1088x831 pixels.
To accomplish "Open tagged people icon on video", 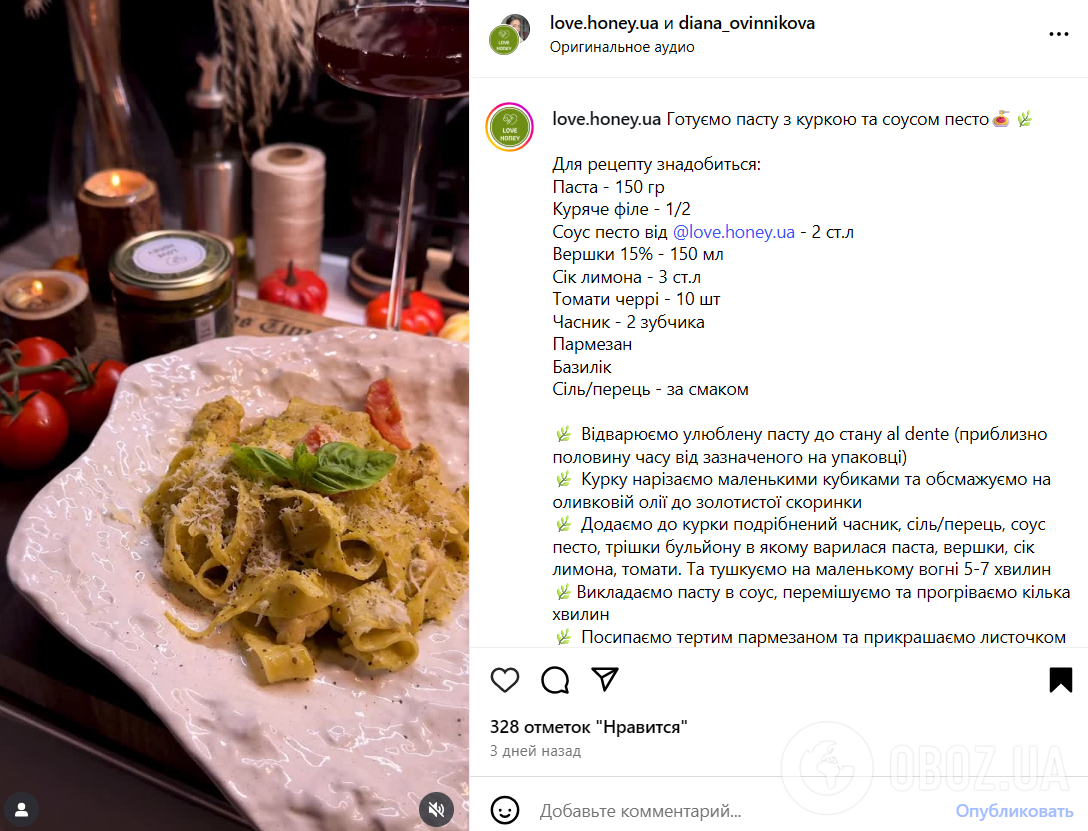I will click(22, 809).
